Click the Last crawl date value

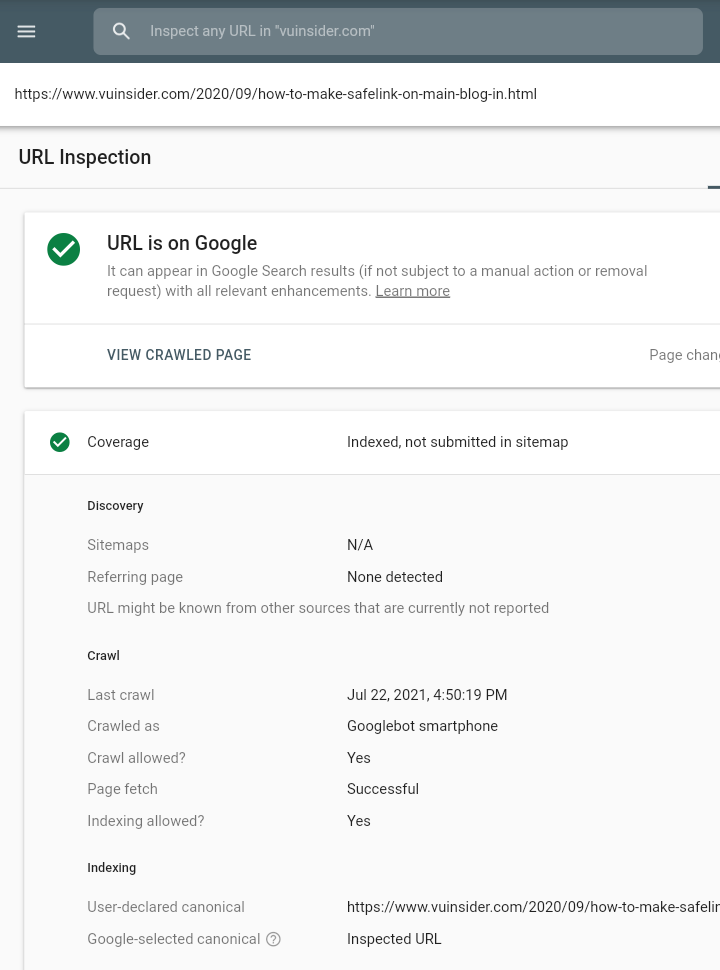coord(427,695)
